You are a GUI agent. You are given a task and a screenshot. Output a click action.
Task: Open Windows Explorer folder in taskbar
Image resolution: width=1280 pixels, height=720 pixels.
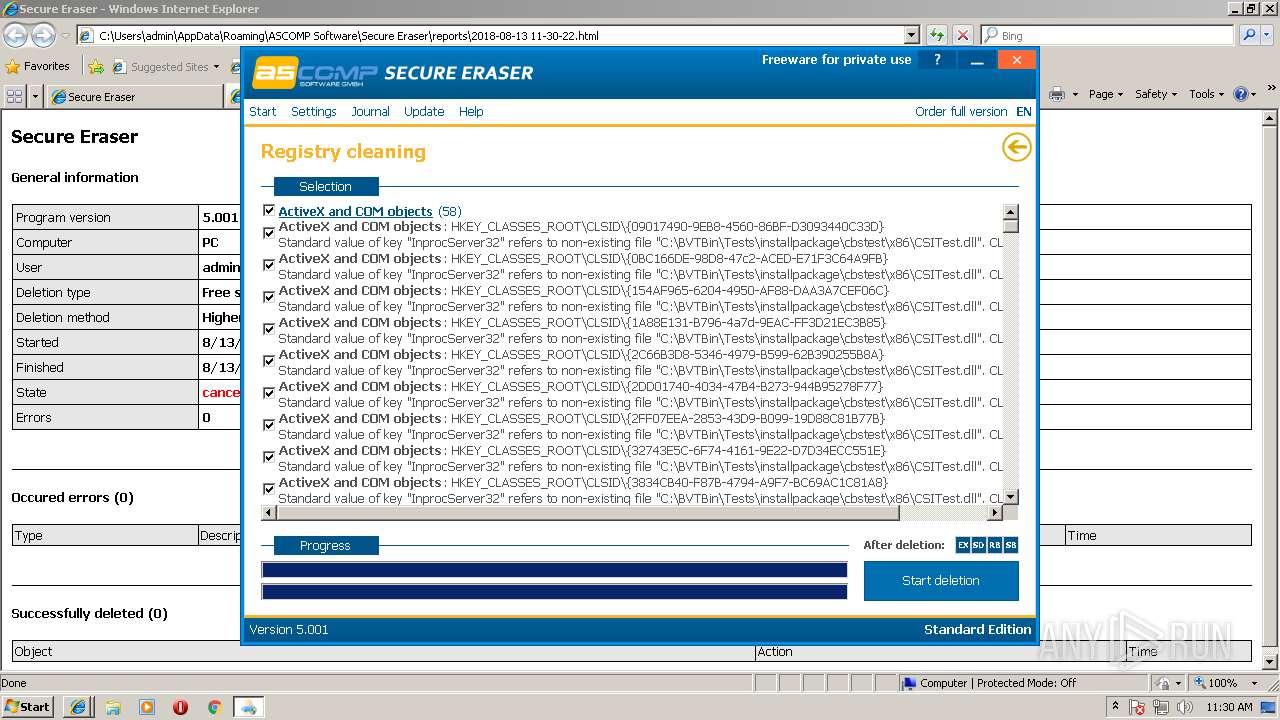[113, 707]
